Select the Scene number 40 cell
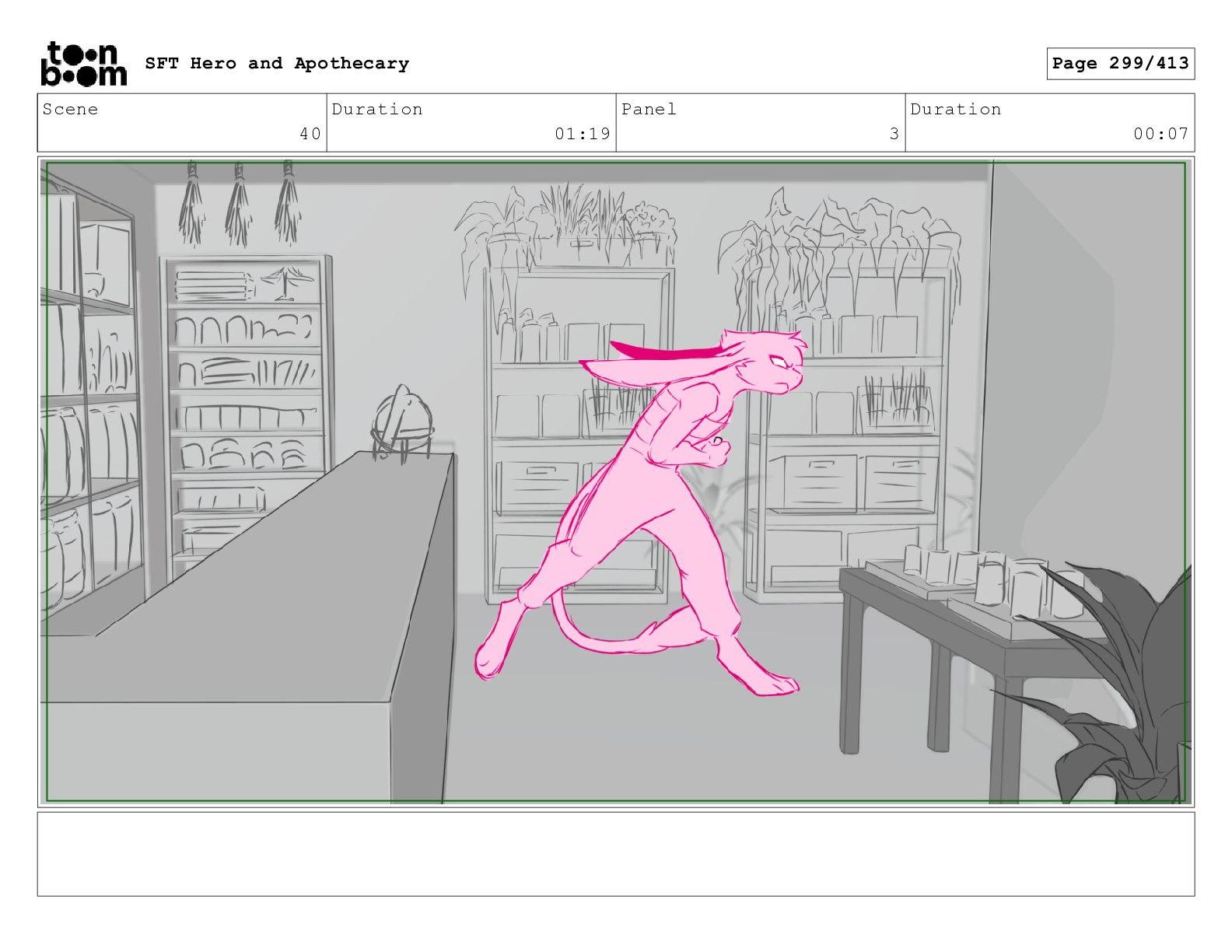The width and height of the screenshot is (1232, 952). [x=182, y=123]
